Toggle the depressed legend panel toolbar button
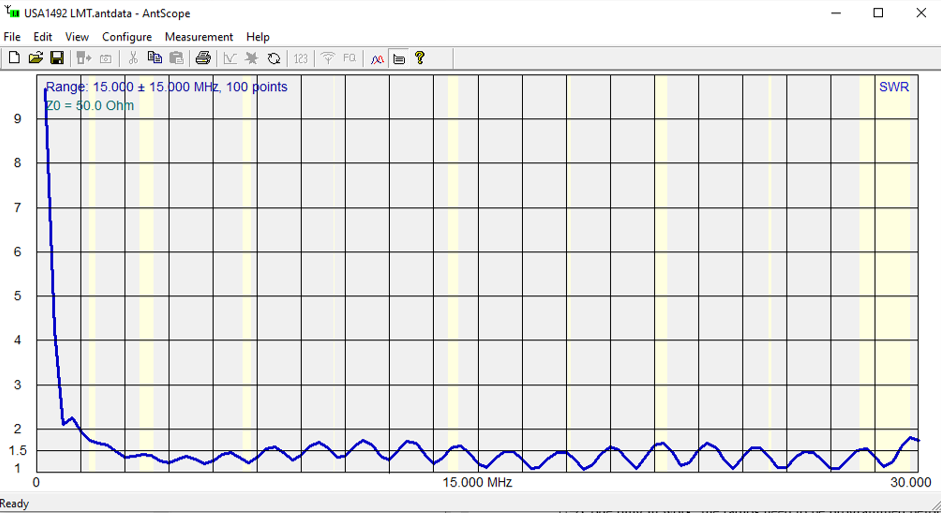The image size is (941, 513). 398,58
